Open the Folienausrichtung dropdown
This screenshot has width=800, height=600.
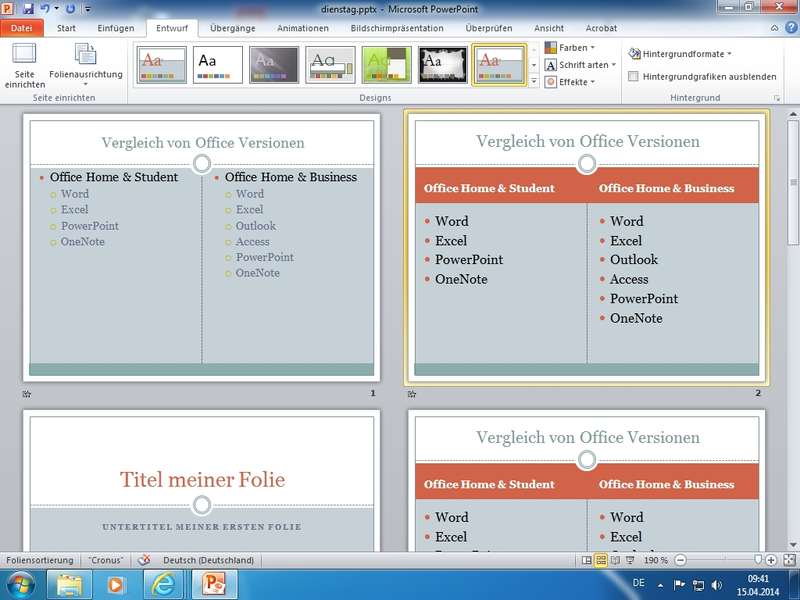pyautogui.click(x=86, y=65)
